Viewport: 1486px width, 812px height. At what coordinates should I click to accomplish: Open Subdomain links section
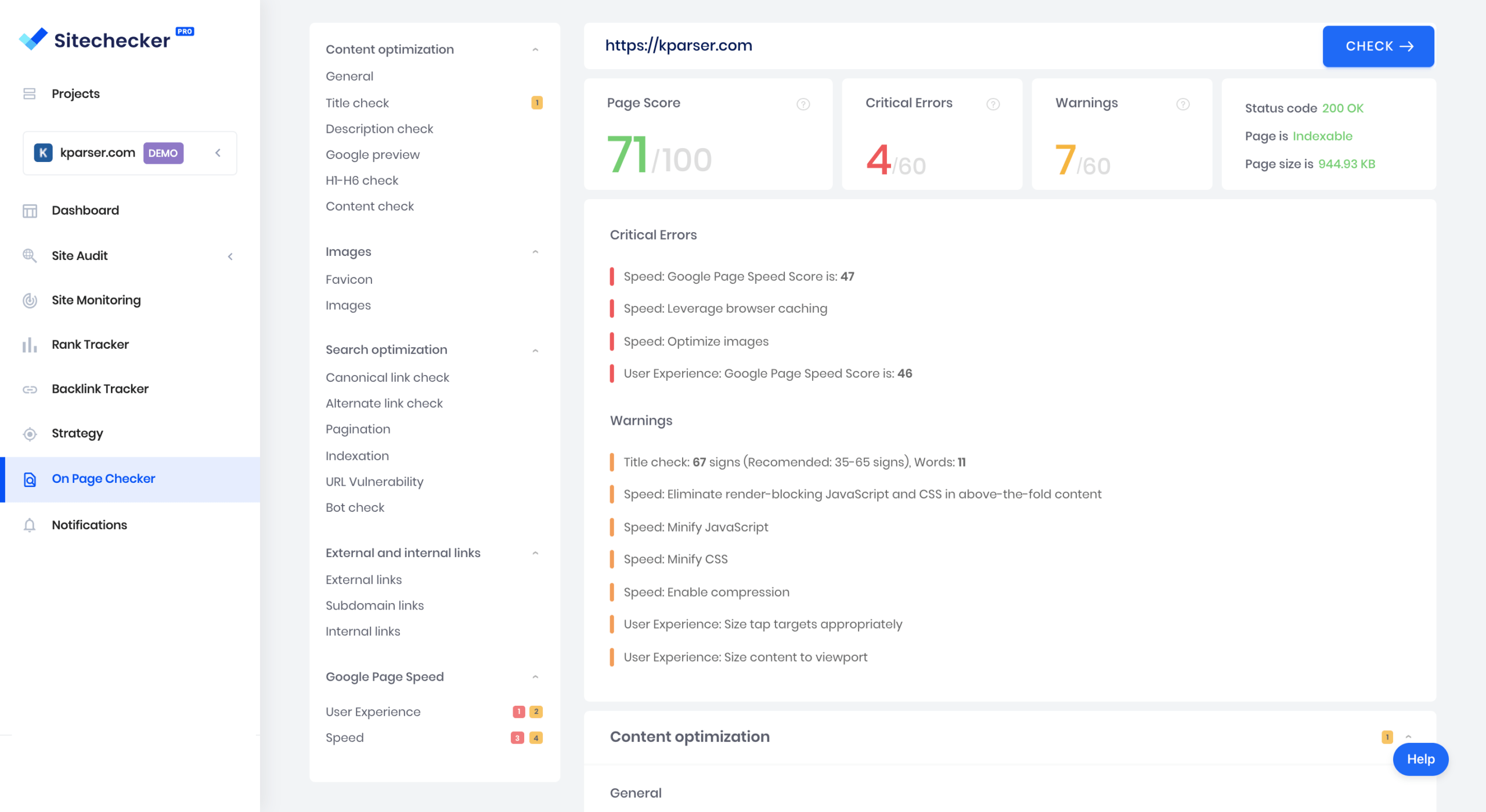tap(374, 605)
